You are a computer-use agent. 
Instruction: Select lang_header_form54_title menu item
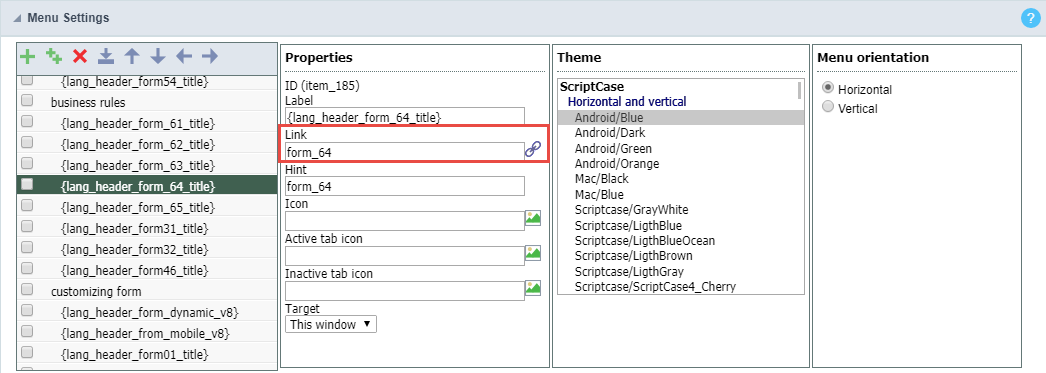click(x=135, y=81)
